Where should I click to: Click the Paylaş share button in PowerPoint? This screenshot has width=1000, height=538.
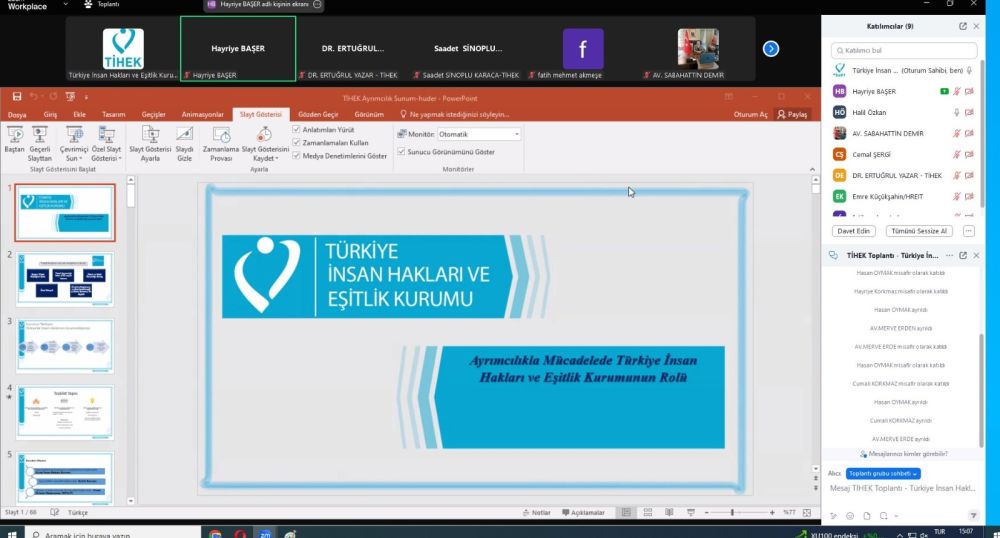tap(792, 115)
